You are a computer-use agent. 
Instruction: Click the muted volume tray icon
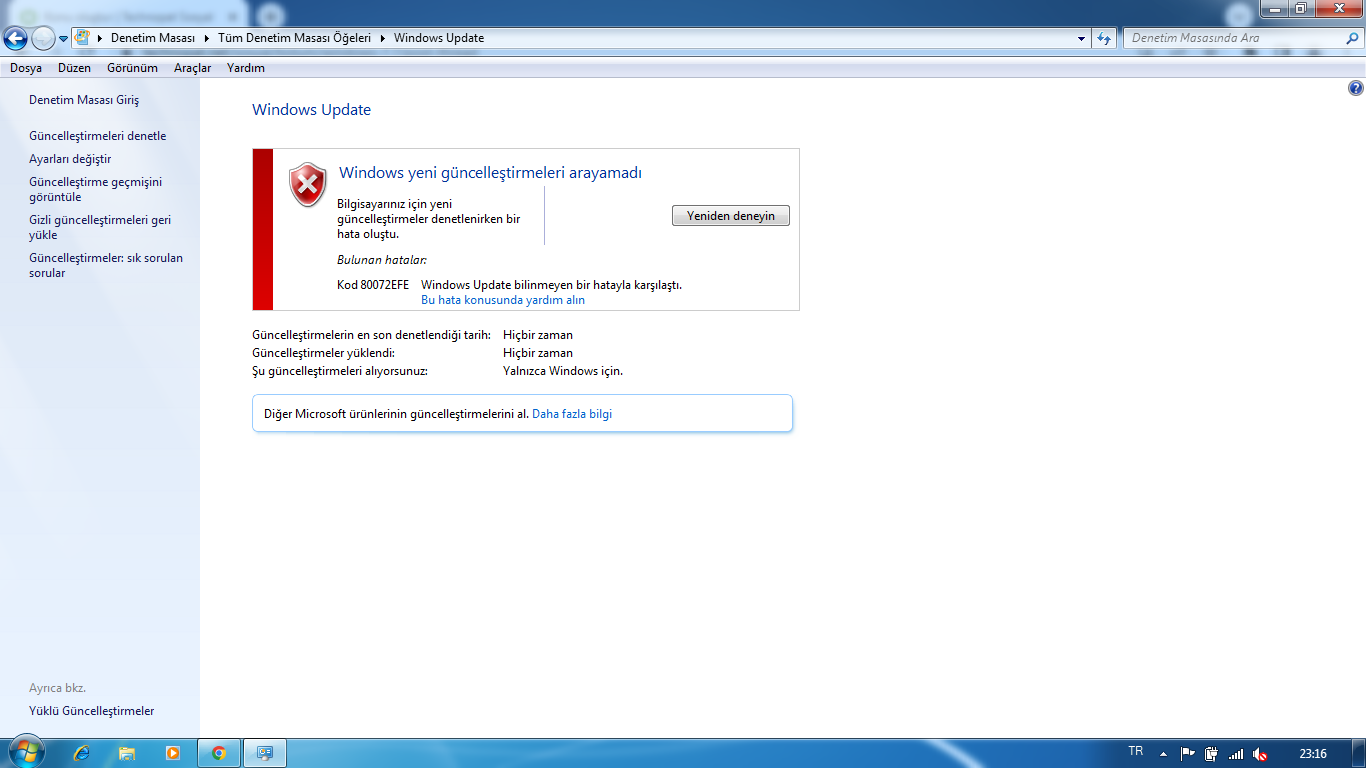pyautogui.click(x=1260, y=754)
